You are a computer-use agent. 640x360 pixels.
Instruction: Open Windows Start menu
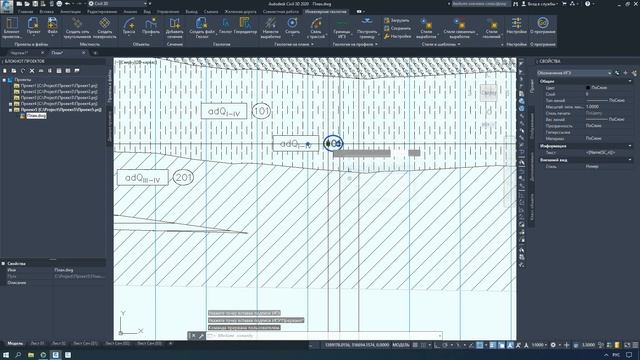tap(6, 355)
